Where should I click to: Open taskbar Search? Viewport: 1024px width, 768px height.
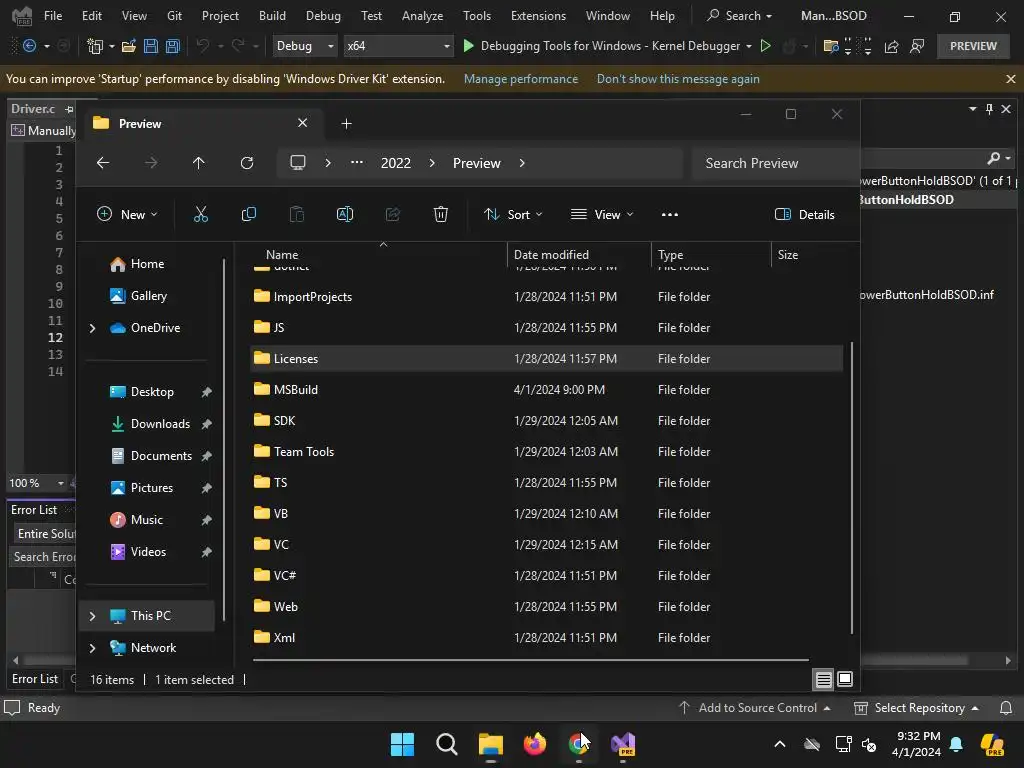click(447, 744)
